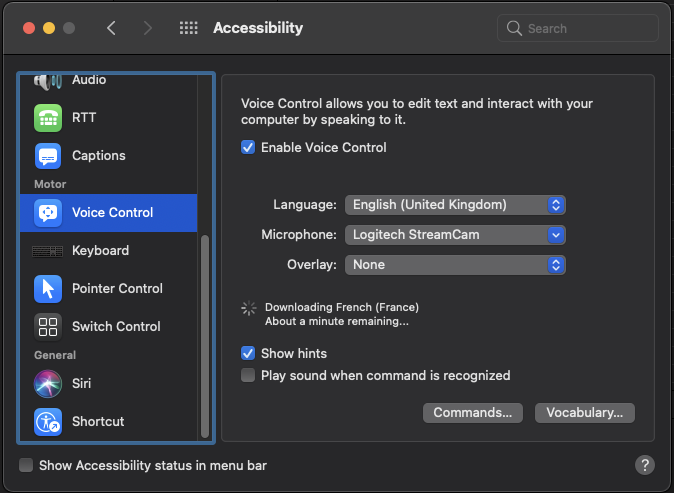Select the Switch Control grid icon
The width and height of the screenshot is (674, 493).
[48, 327]
